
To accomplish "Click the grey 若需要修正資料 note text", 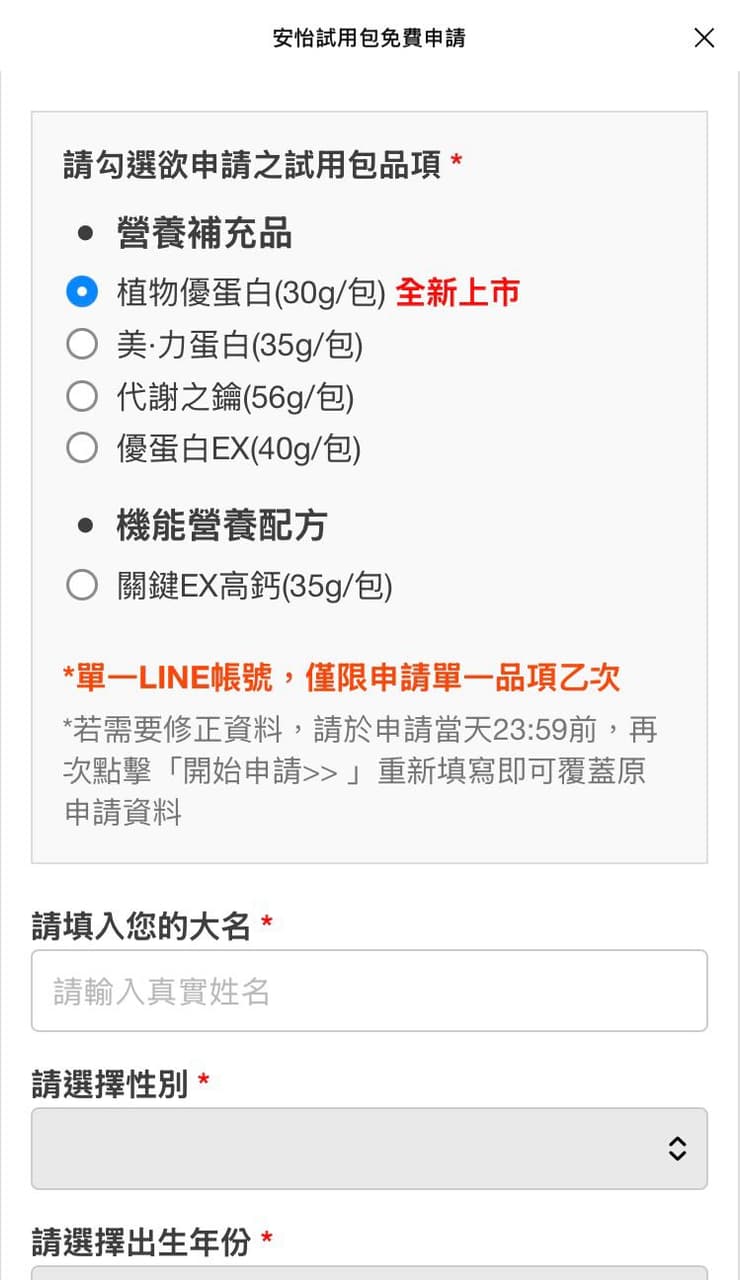I will click(360, 771).
